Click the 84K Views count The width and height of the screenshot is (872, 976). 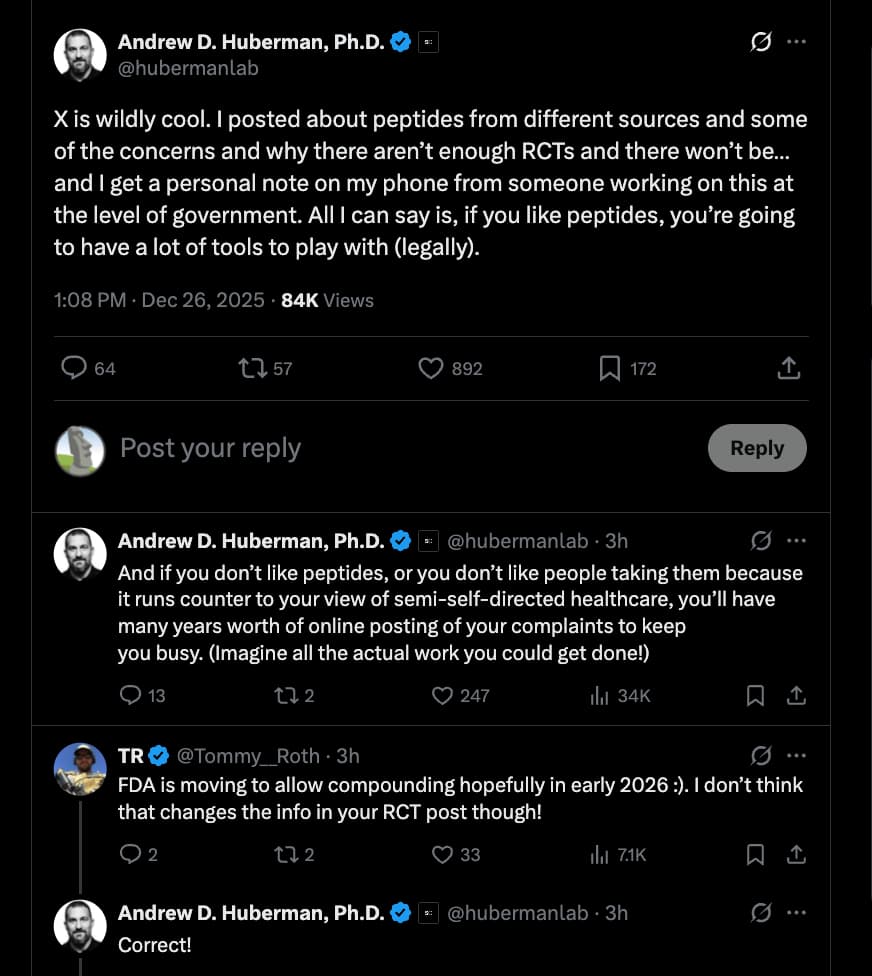[327, 300]
